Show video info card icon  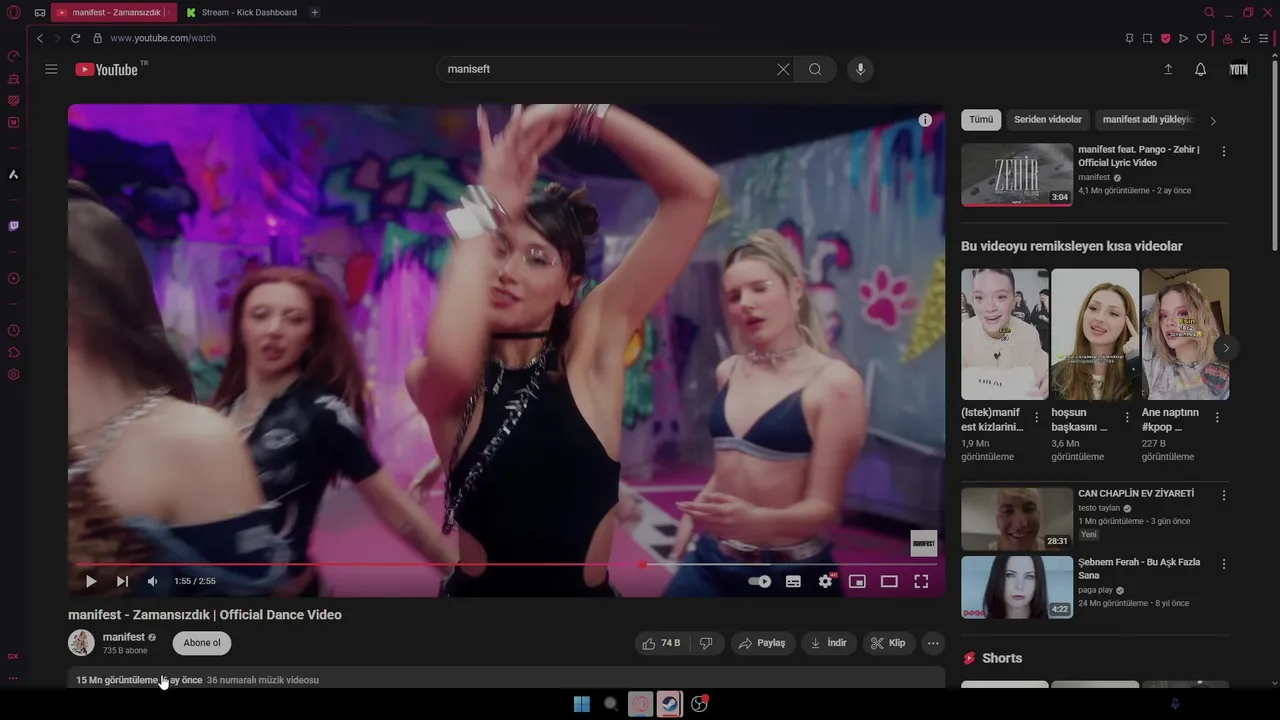[x=925, y=120]
